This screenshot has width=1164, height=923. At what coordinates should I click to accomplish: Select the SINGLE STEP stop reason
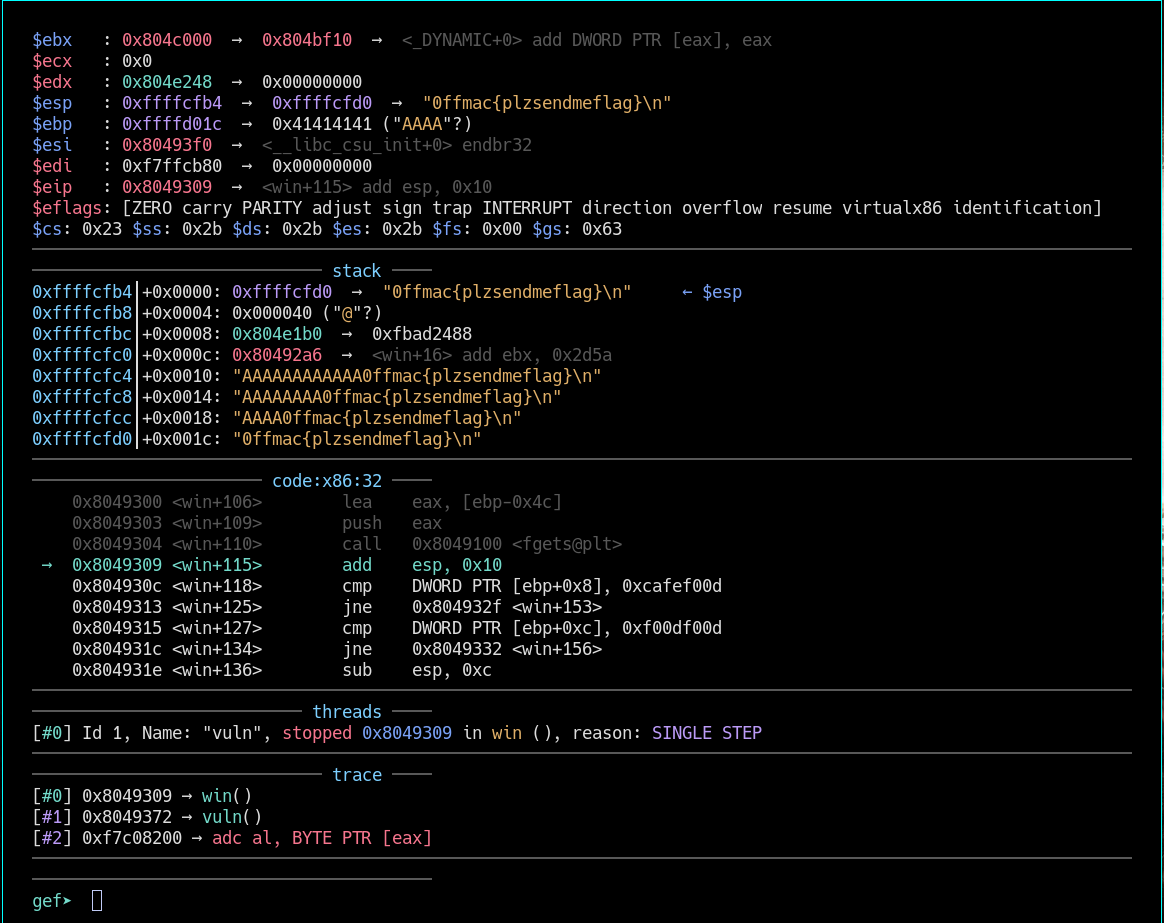(x=707, y=733)
